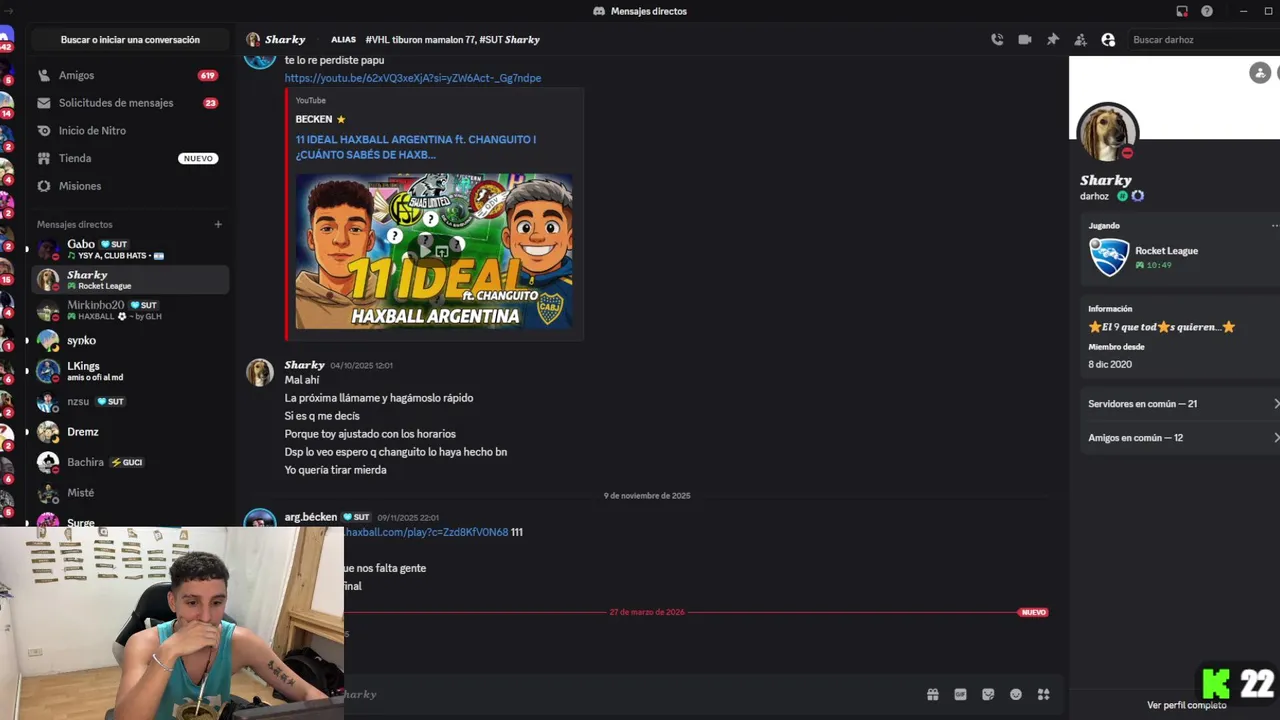The height and width of the screenshot is (720, 1280).
Task: Open Solicitudes de mensajes
Action: [x=130, y=103]
